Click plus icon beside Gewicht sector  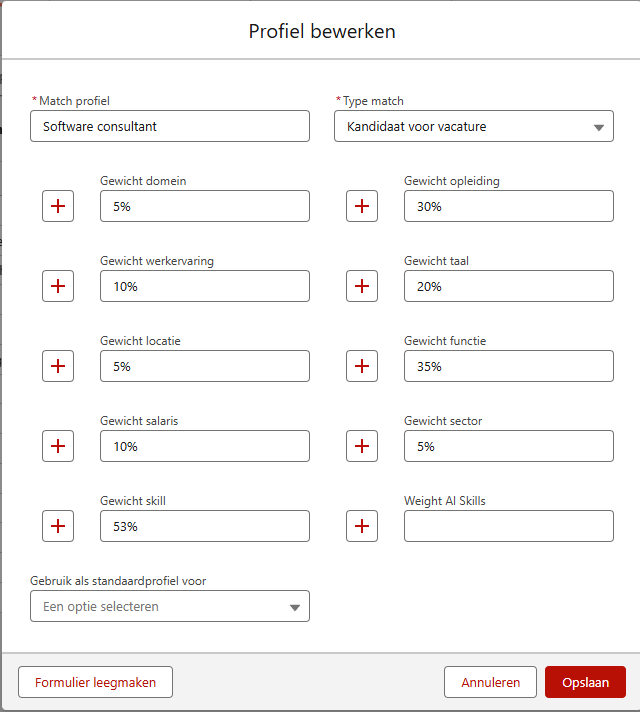pyautogui.click(x=362, y=446)
